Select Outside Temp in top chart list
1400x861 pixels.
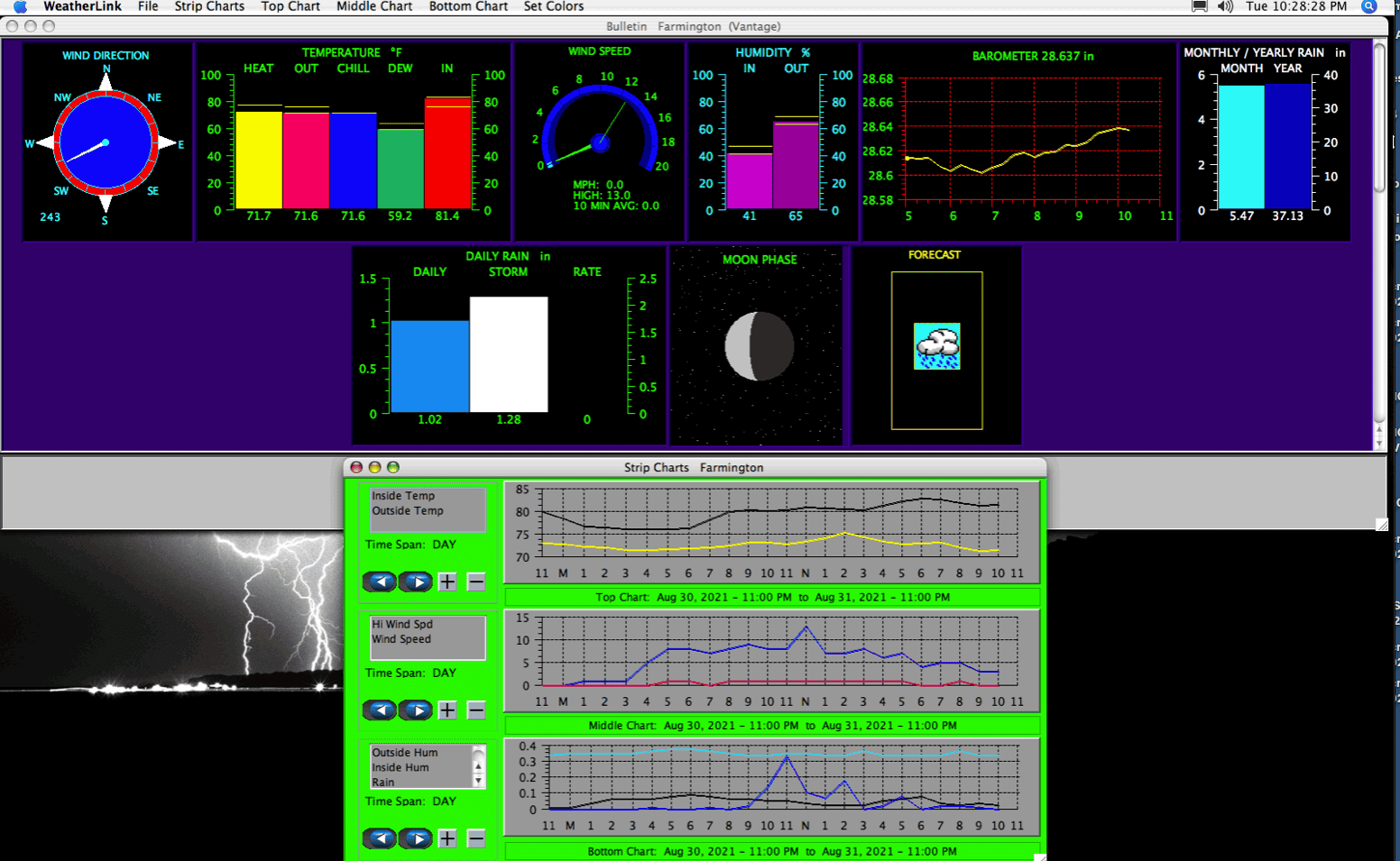pyautogui.click(x=428, y=510)
